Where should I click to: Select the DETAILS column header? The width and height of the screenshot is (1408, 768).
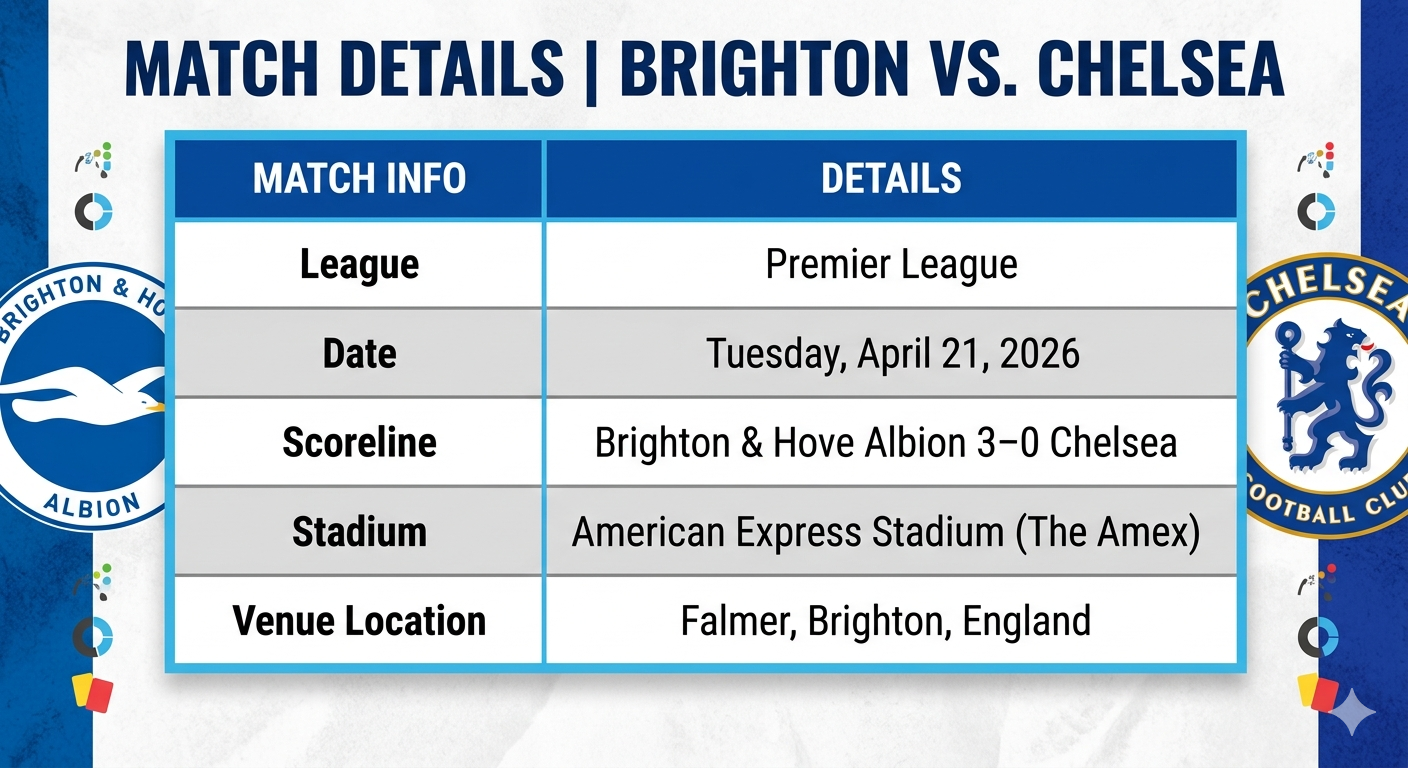click(x=891, y=179)
